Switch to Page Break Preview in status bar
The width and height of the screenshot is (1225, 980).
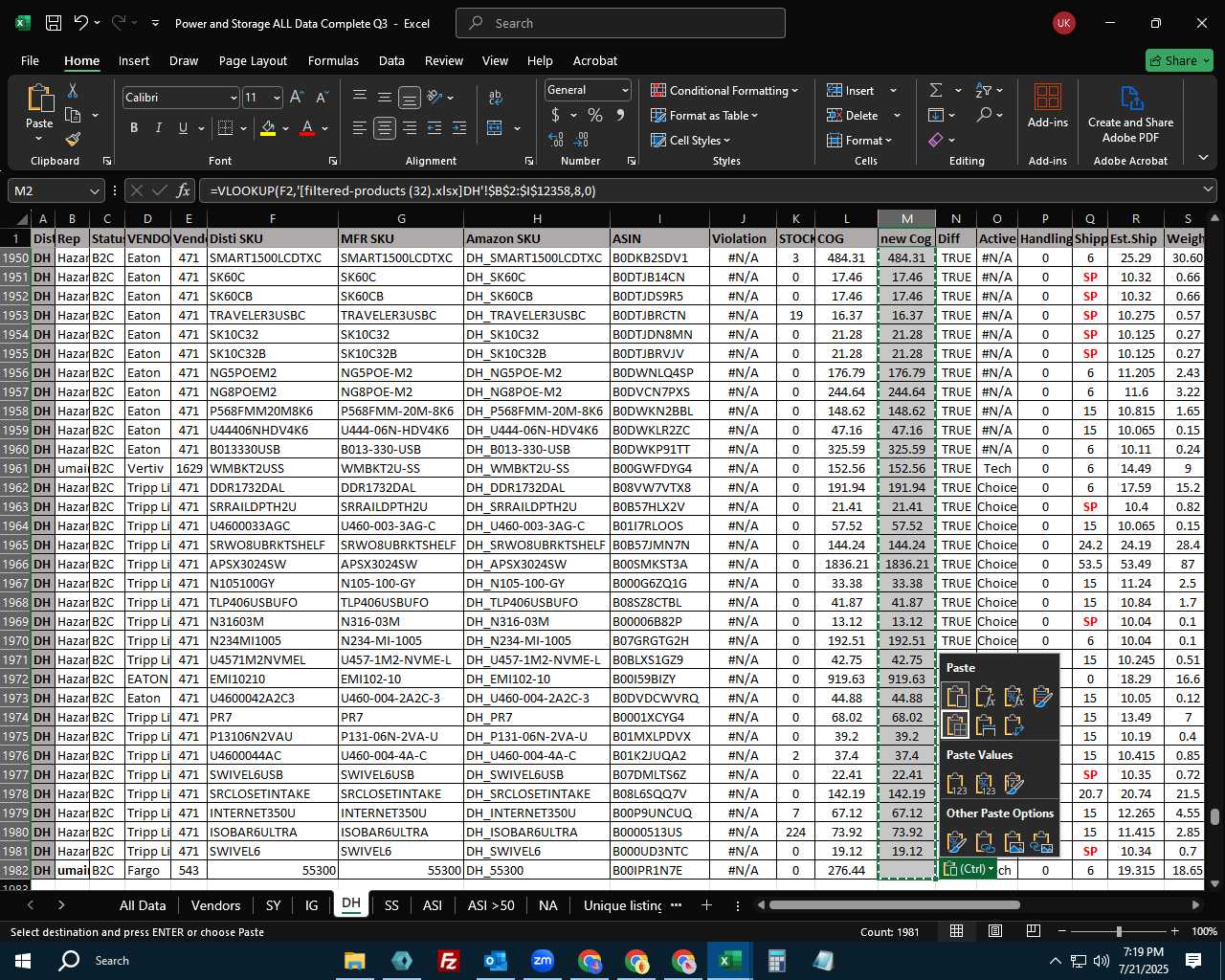(1034, 931)
